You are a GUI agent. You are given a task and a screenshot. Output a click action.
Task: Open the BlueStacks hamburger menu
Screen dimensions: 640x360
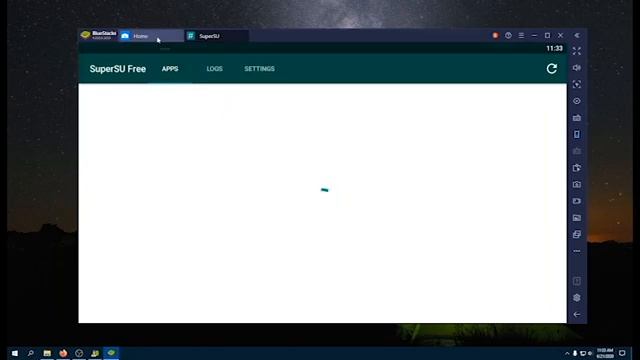click(521, 36)
